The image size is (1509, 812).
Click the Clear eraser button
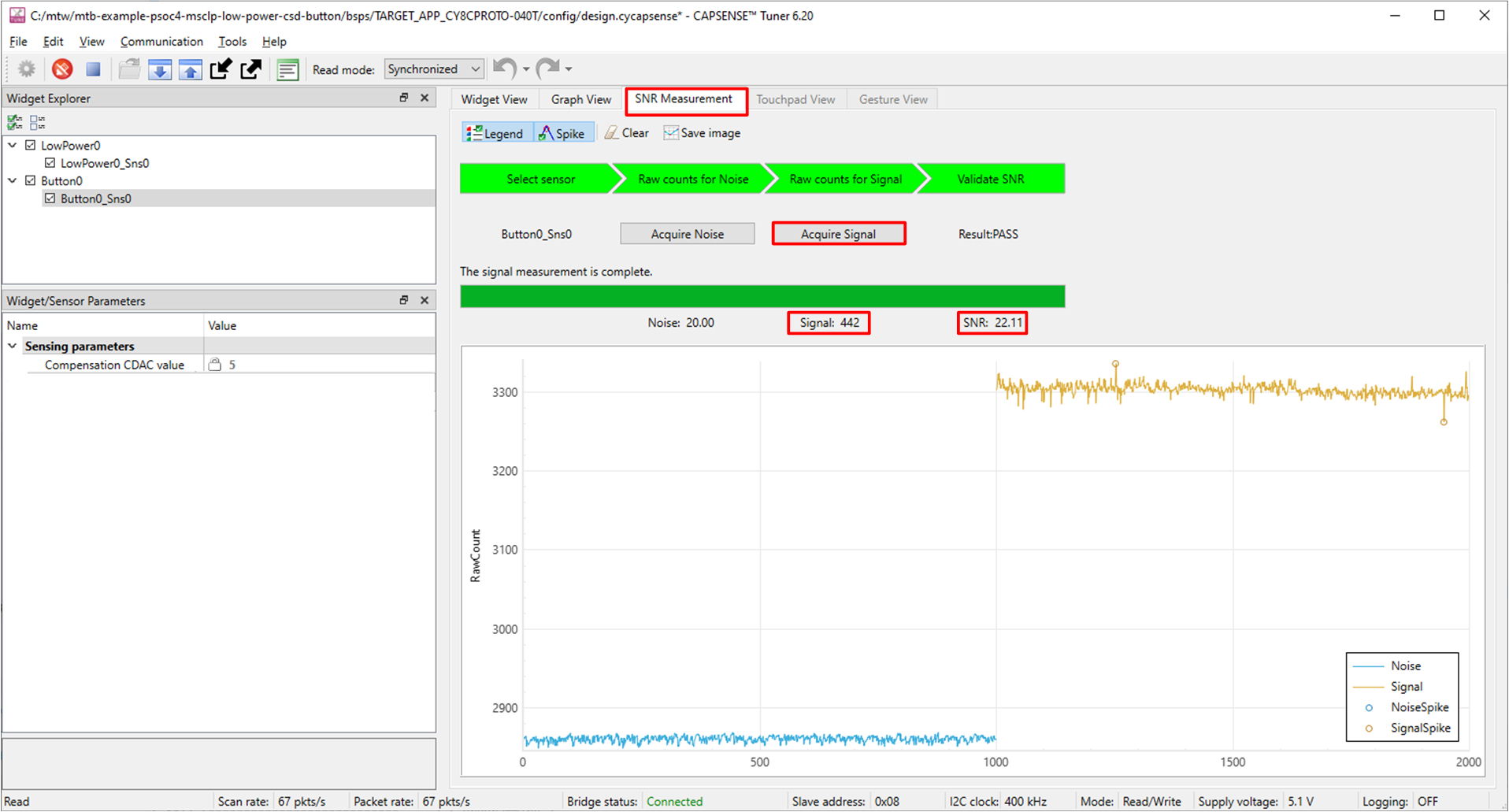(x=627, y=133)
